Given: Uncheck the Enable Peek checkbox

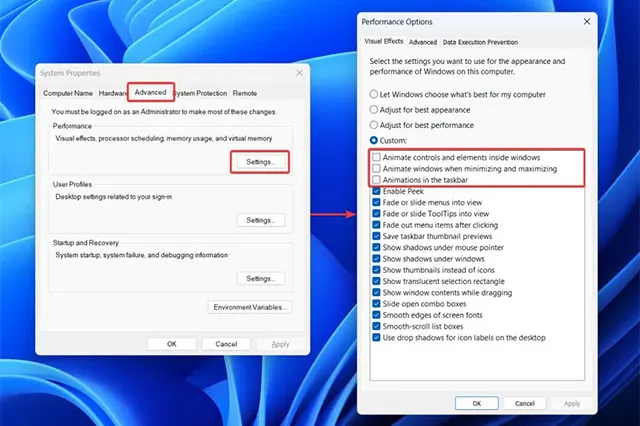Looking at the screenshot, I should (376, 191).
